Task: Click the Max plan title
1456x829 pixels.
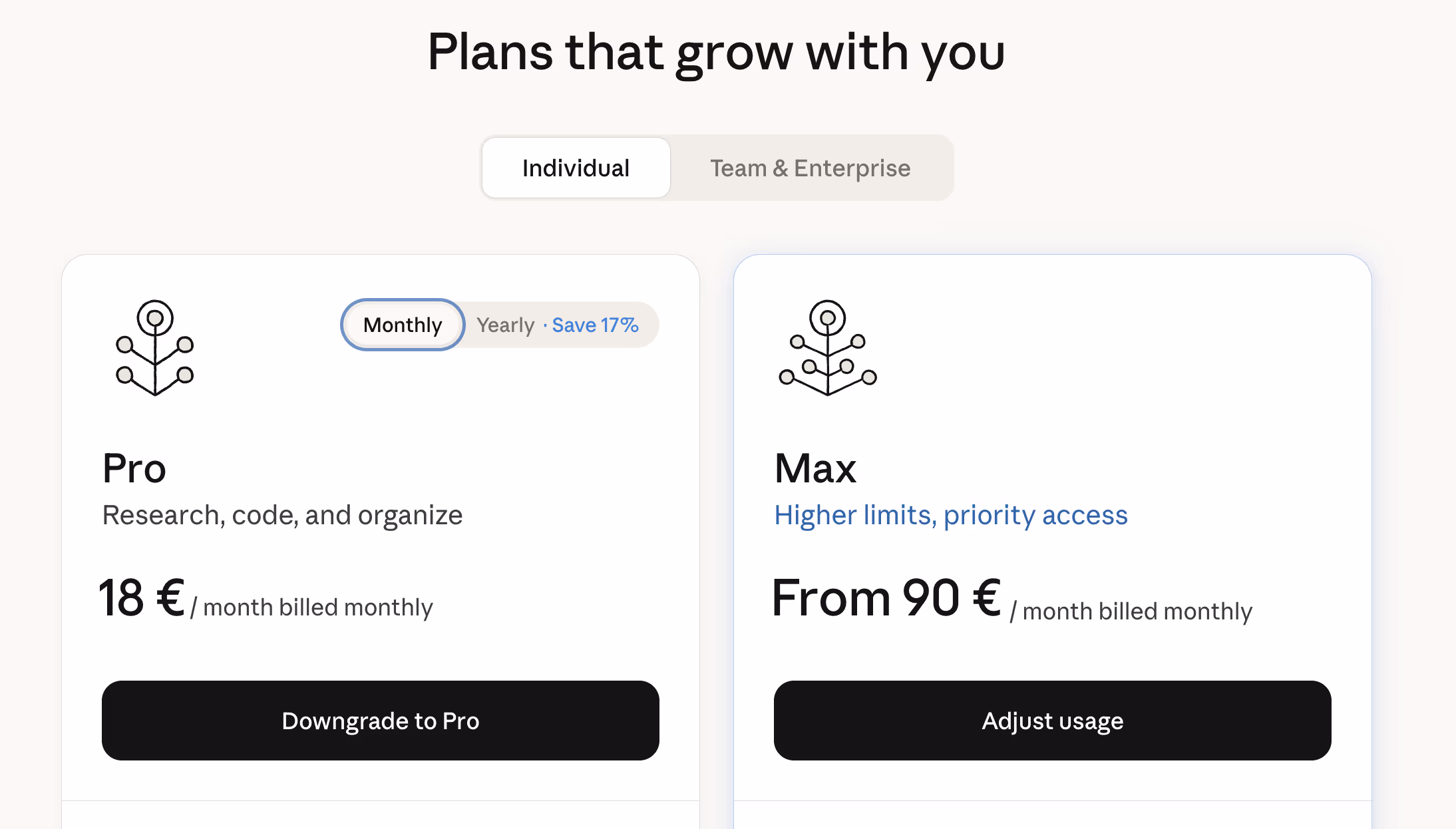Action: pyautogui.click(x=815, y=468)
